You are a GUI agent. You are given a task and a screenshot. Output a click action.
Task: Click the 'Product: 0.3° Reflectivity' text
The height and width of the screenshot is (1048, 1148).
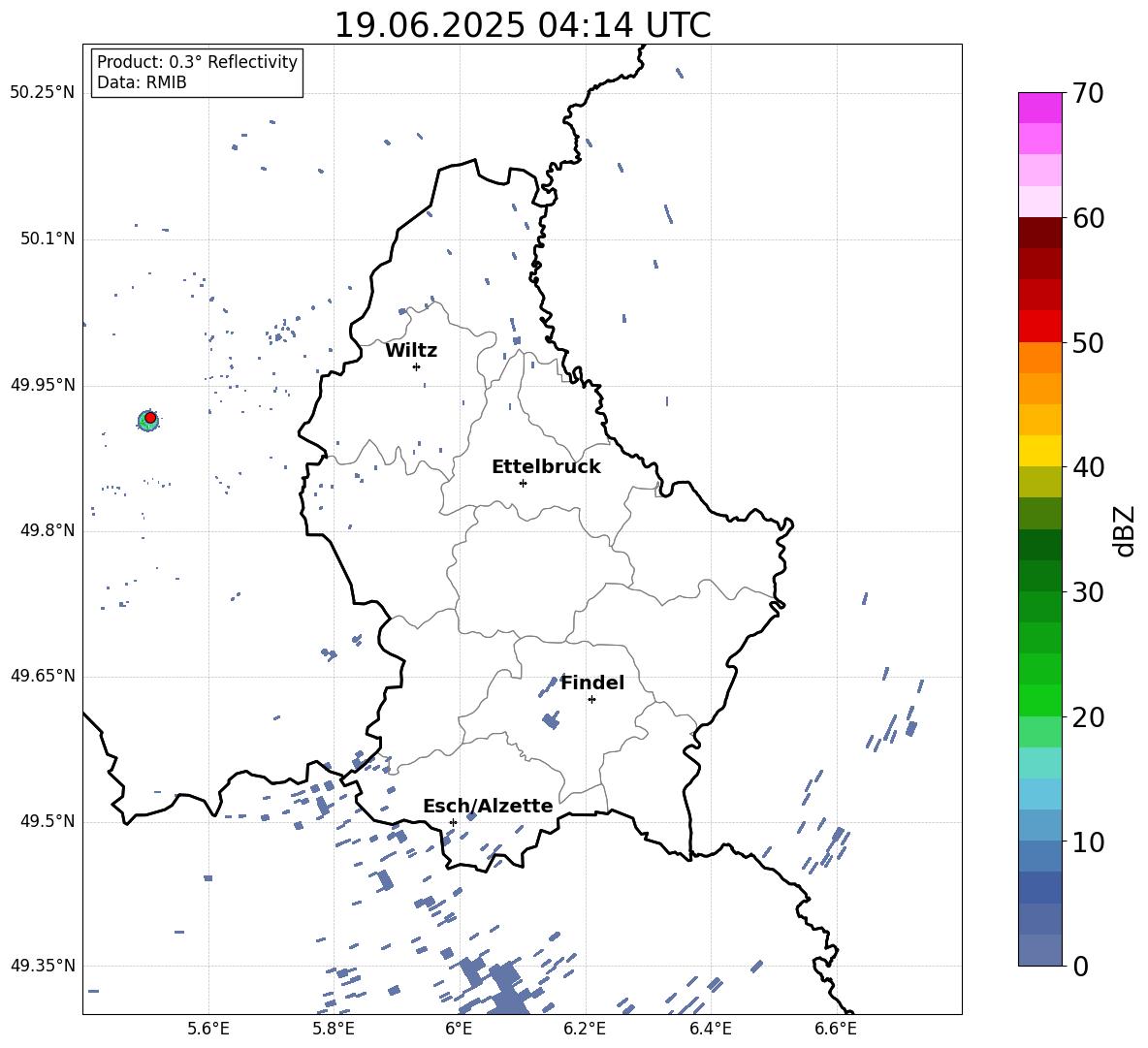pos(197,61)
